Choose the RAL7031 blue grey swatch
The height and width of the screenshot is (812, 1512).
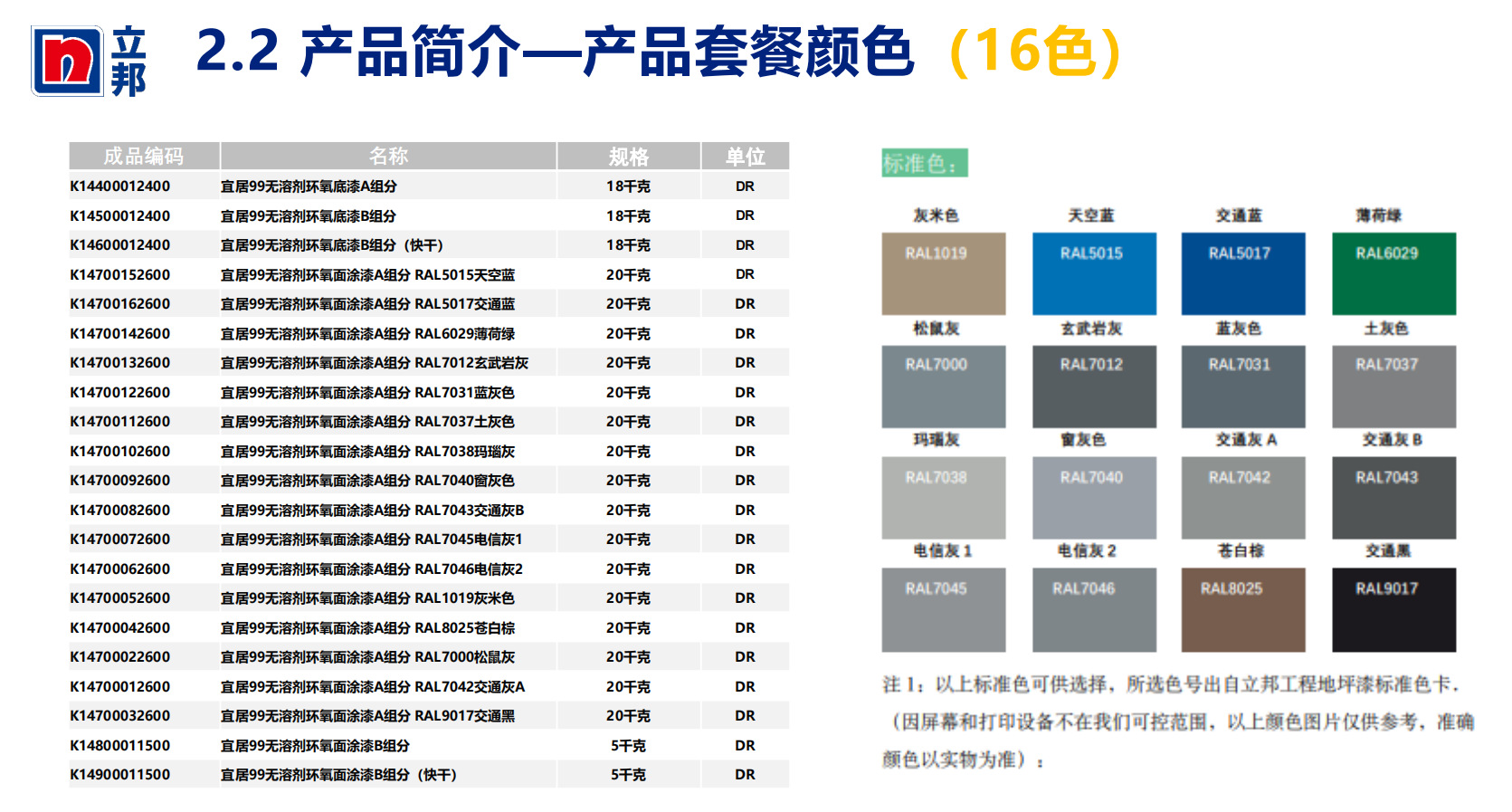(1243, 387)
